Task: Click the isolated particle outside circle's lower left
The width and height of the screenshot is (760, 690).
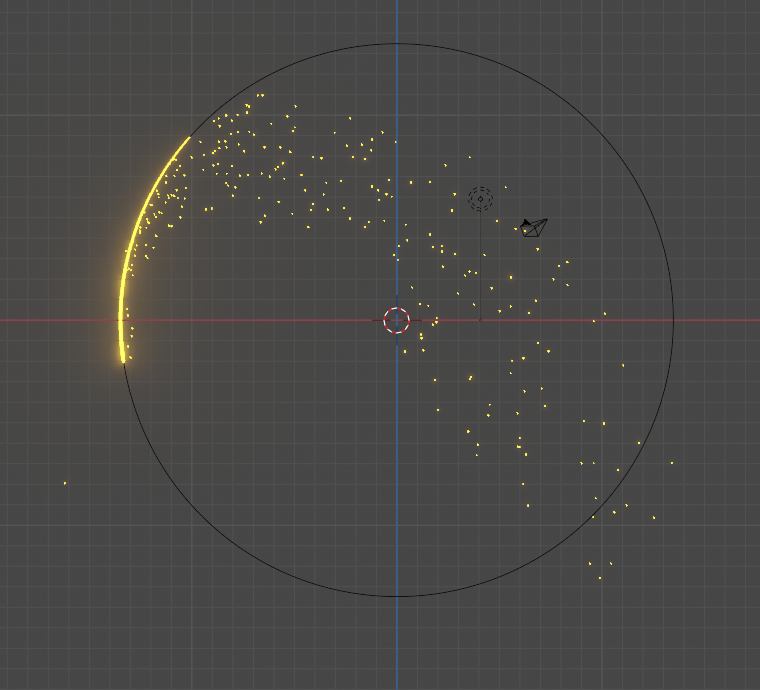Action: coord(65,484)
